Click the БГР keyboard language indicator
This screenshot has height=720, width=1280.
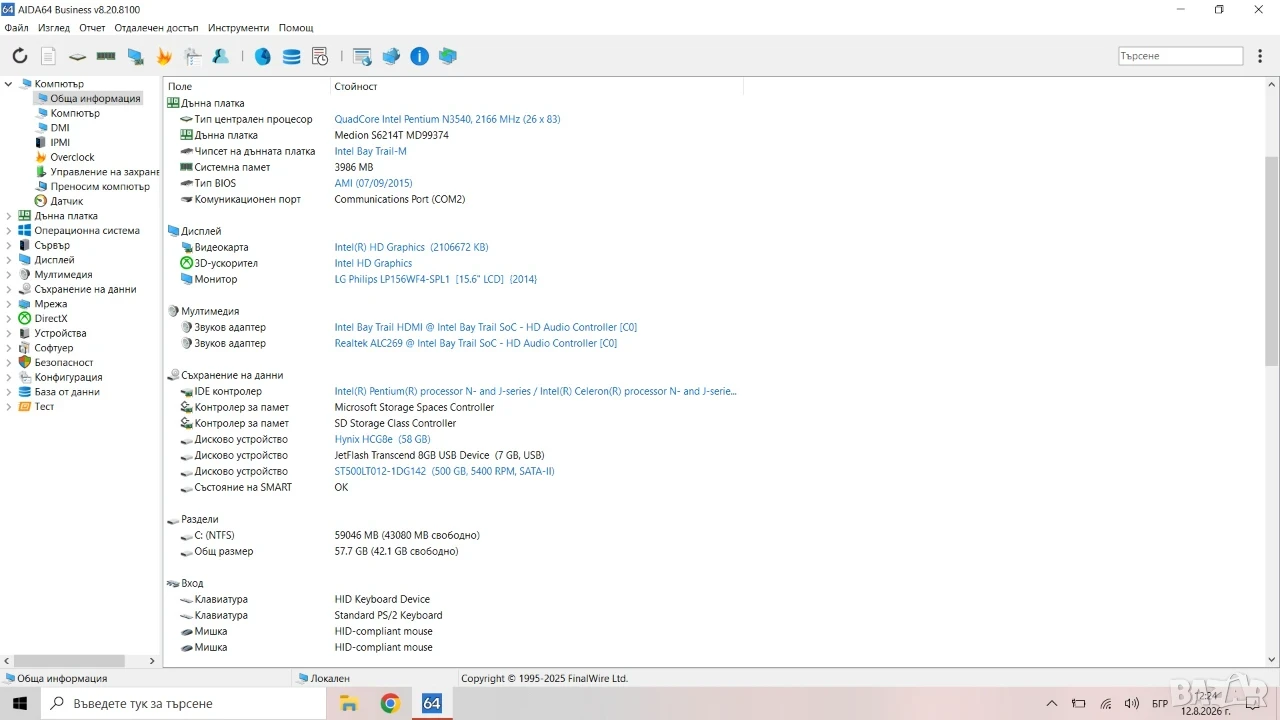pos(1160,703)
